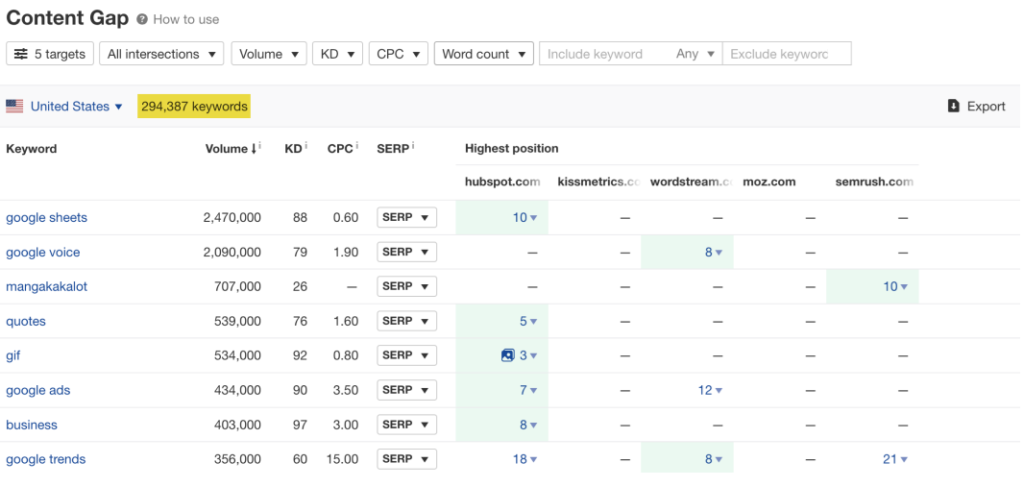Sort by the KD column header
This screenshot has width=1024, height=487.
(x=293, y=149)
